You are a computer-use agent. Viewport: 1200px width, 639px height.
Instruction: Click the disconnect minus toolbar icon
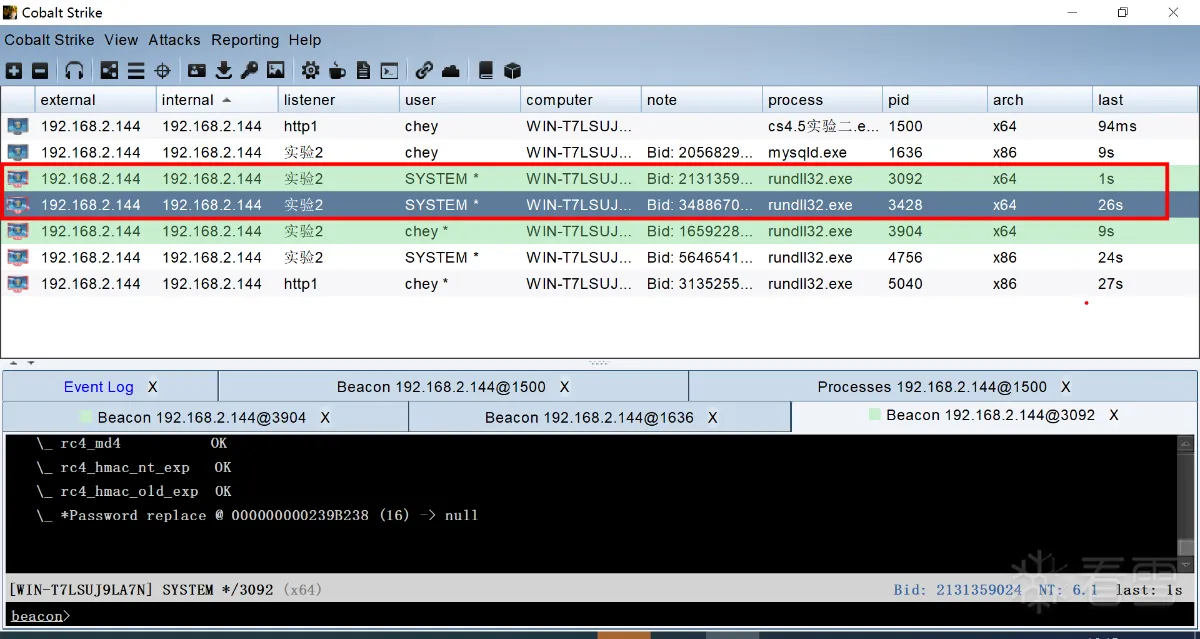pyautogui.click(x=40, y=71)
